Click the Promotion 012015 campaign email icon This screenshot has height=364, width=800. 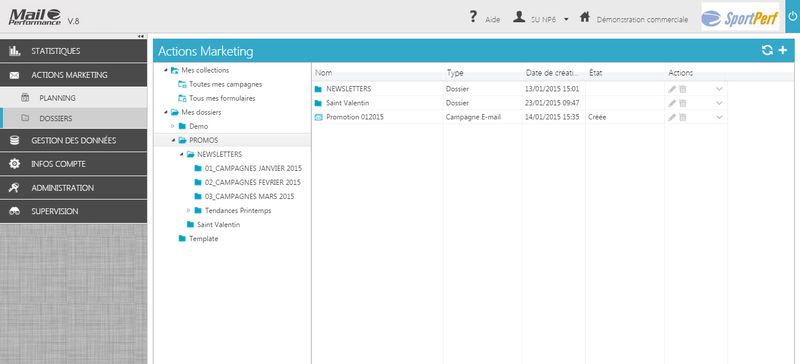(x=318, y=117)
